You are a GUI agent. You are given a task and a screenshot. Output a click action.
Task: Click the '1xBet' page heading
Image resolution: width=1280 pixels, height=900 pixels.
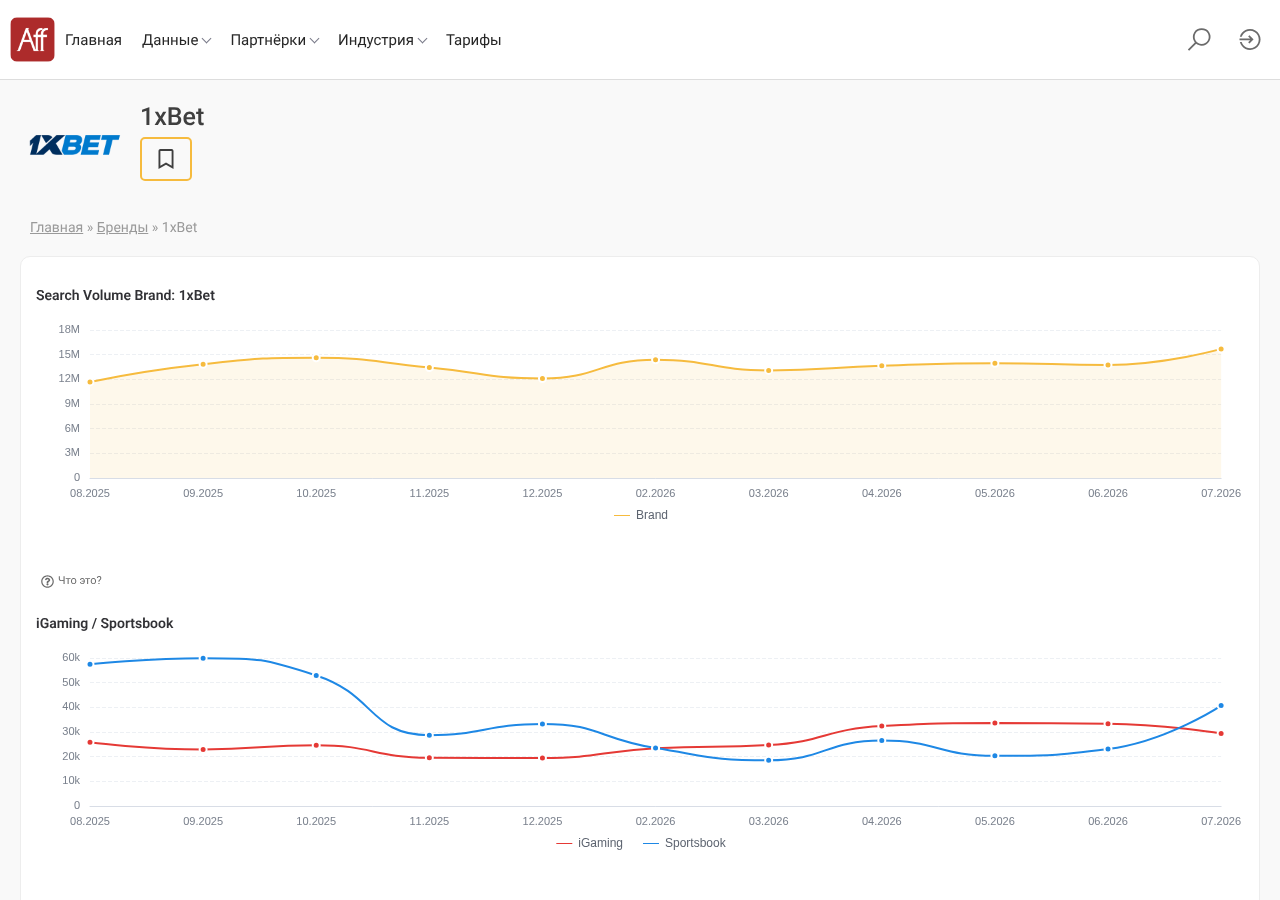(x=172, y=117)
